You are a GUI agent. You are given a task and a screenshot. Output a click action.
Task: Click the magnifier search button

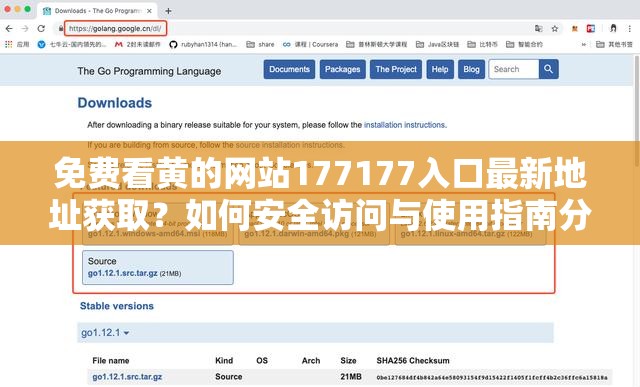(x=549, y=69)
